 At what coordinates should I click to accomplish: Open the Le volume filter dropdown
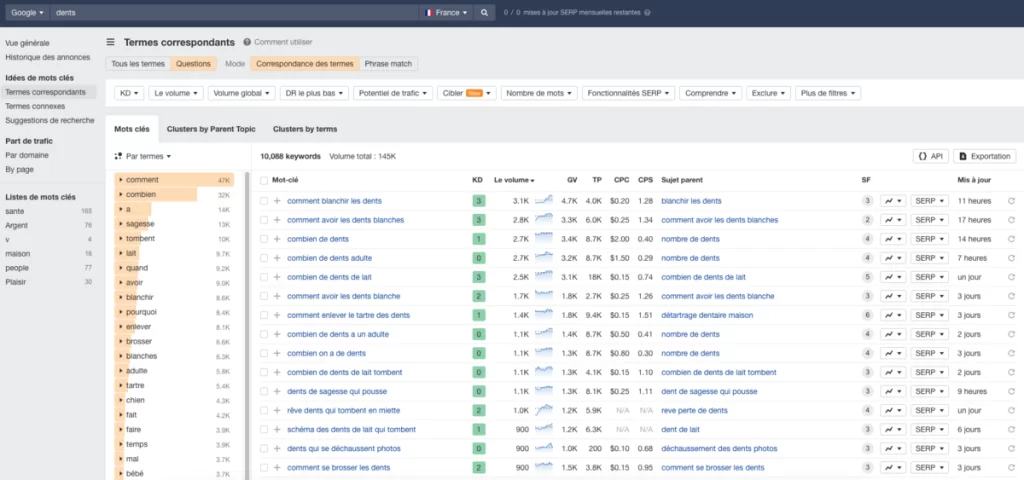point(176,93)
